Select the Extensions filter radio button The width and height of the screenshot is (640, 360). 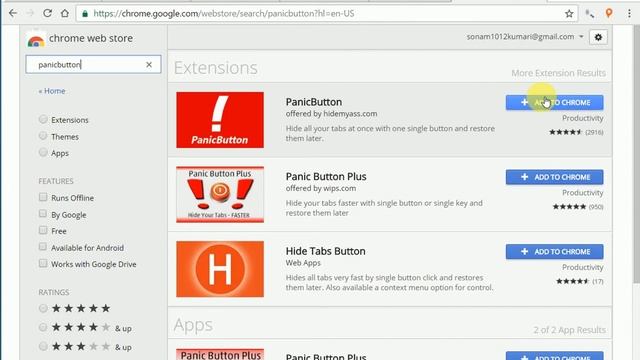click(43, 119)
